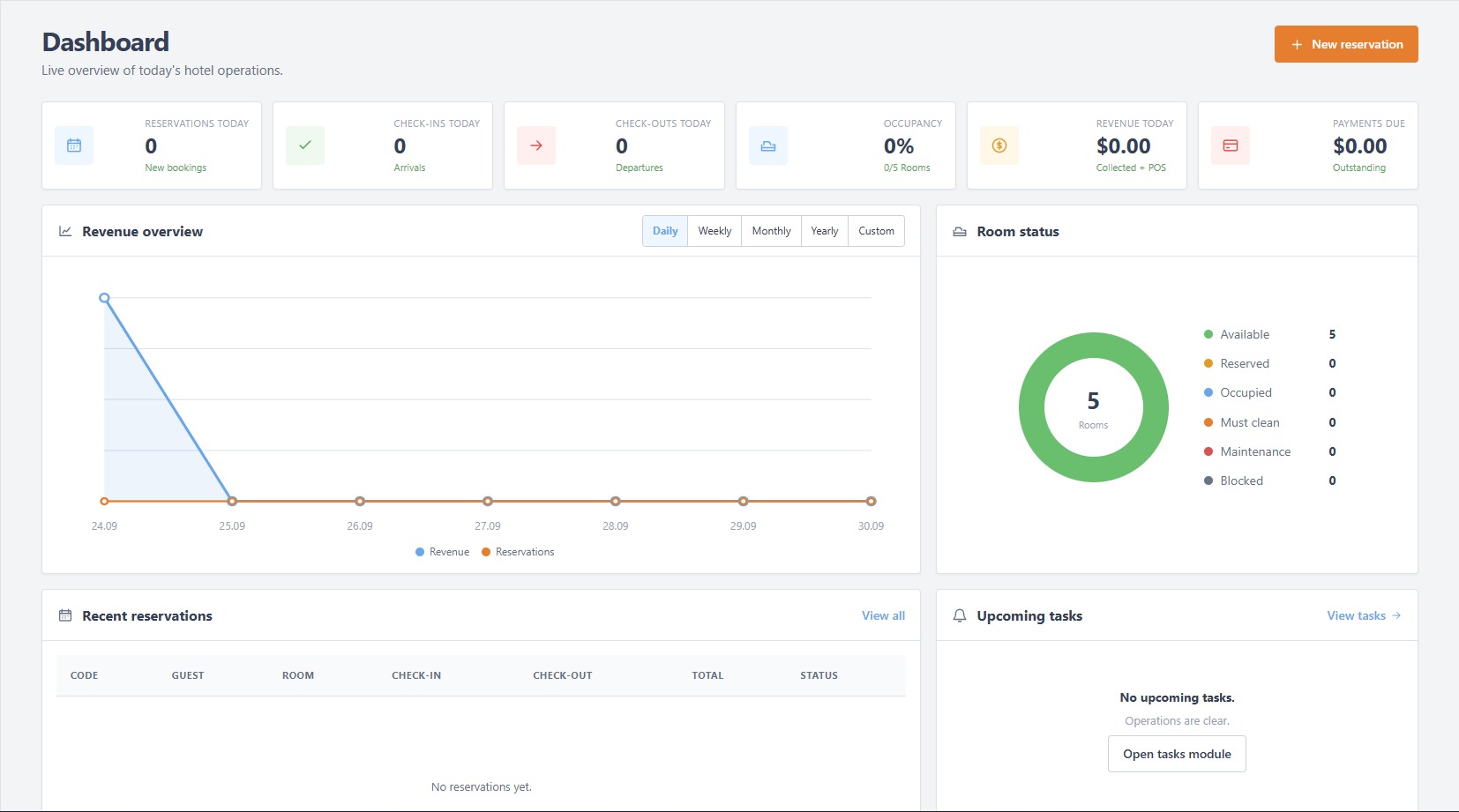Screen dimensions: 1459x812
Task: Click the Check-outs Today arrow icon
Action: (x=536, y=145)
